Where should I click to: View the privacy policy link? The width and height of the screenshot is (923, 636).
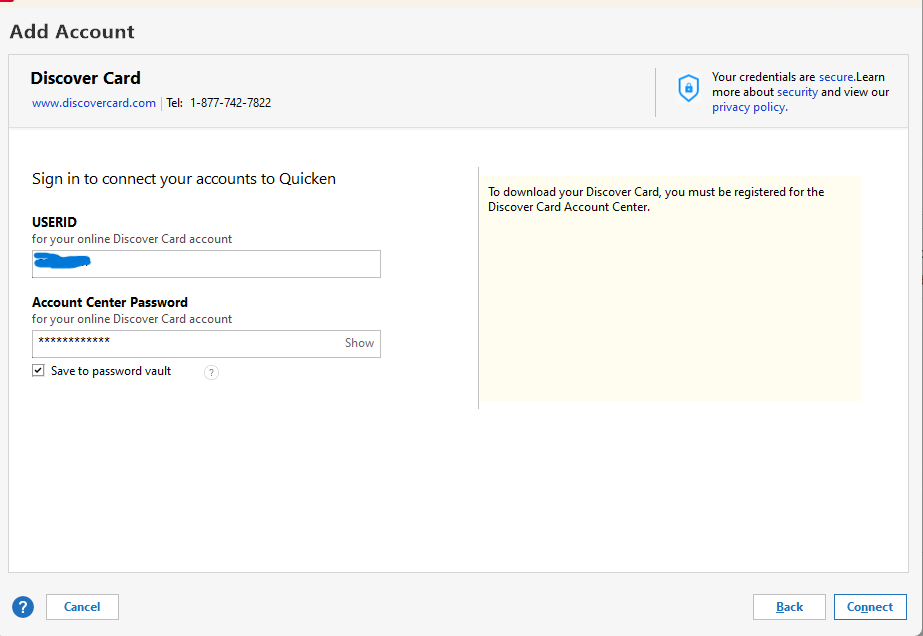(x=748, y=107)
